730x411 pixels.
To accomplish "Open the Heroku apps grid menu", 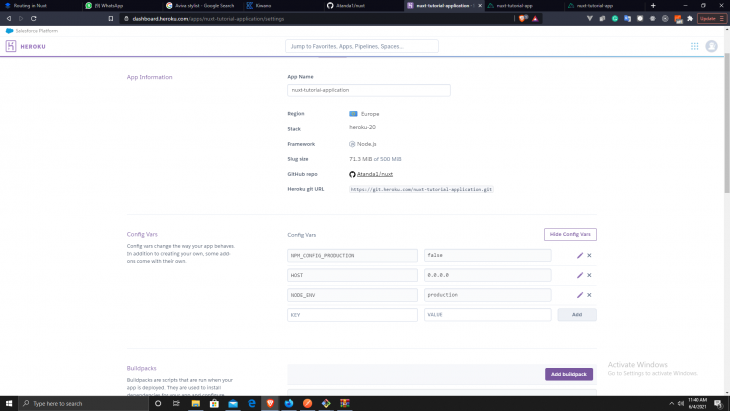I will 695,46.
